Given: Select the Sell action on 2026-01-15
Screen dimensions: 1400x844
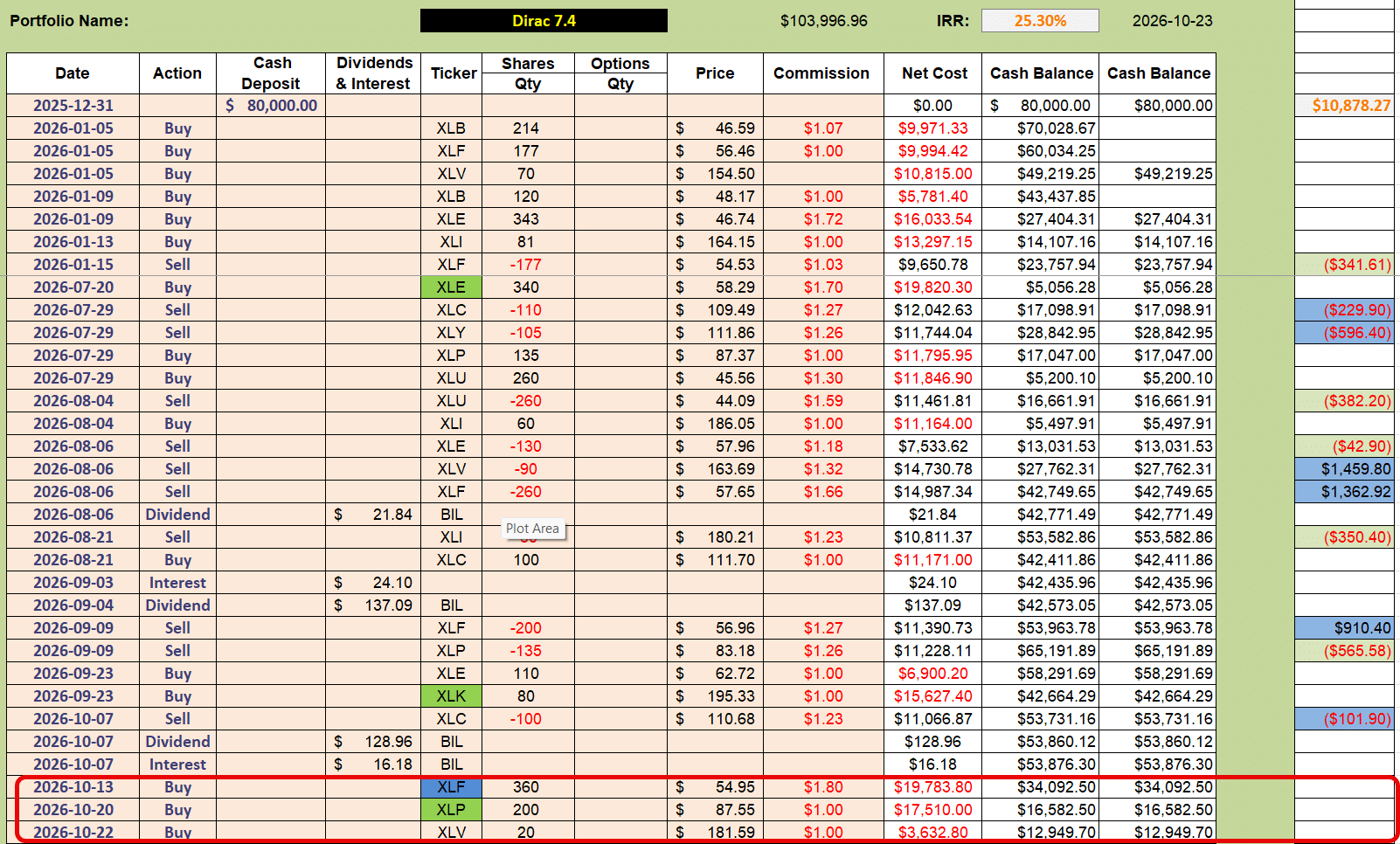Looking at the screenshot, I should tap(177, 265).
